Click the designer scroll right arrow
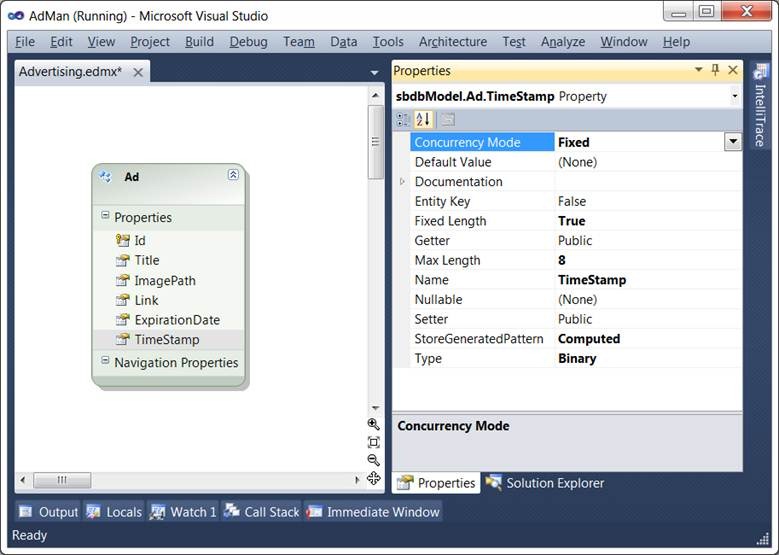The height and width of the screenshot is (555, 779). click(x=357, y=480)
